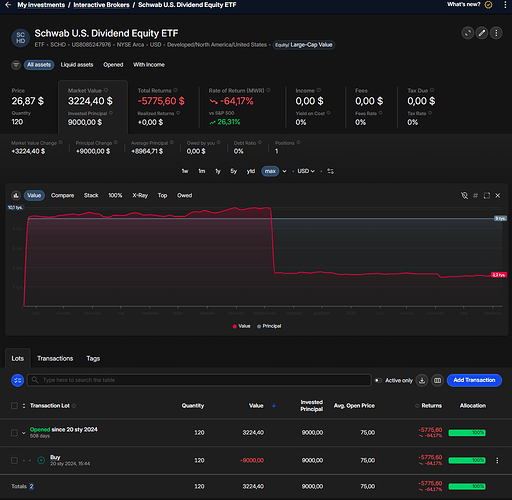Click the chart fullscreen expand icon
The height and width of the screenshot is (500, 512).
click(x=487, y=196)
